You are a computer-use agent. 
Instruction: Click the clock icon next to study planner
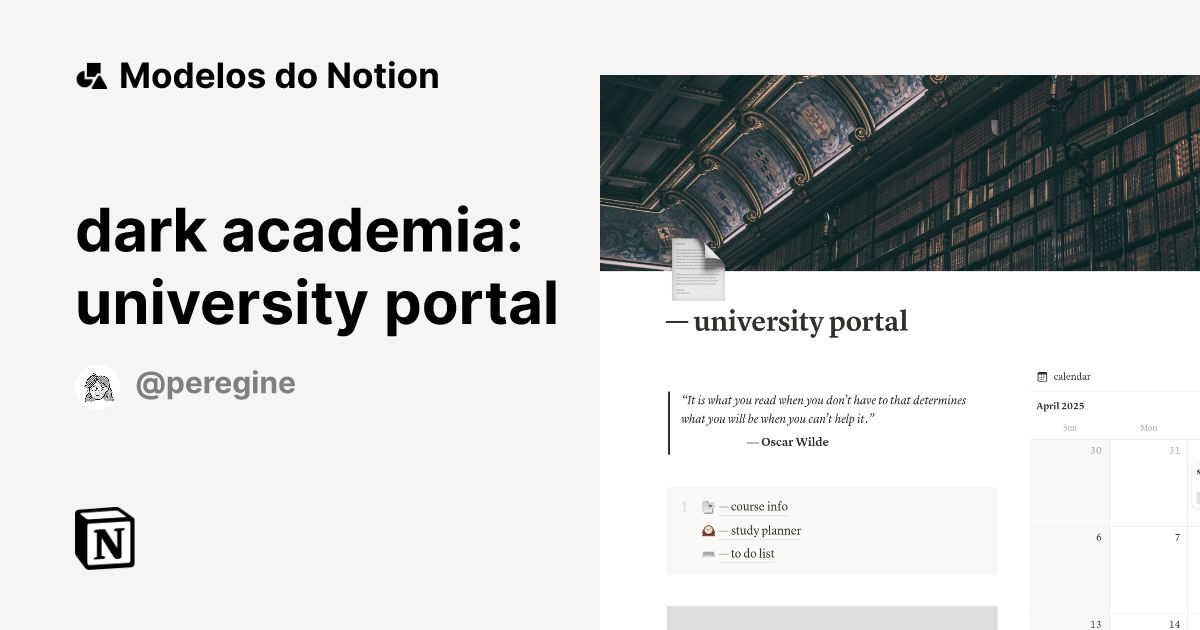tap(708, 530)
